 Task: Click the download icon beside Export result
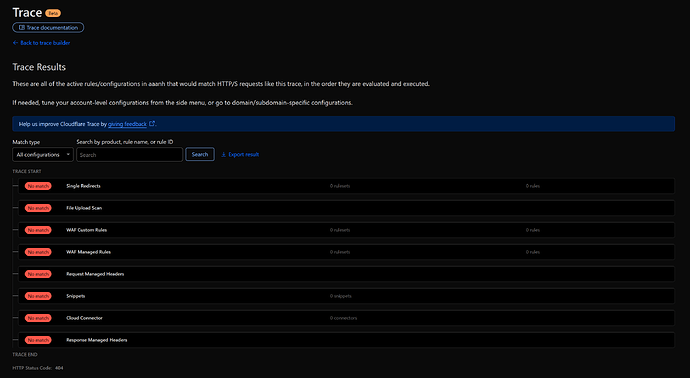click(224, 154)
